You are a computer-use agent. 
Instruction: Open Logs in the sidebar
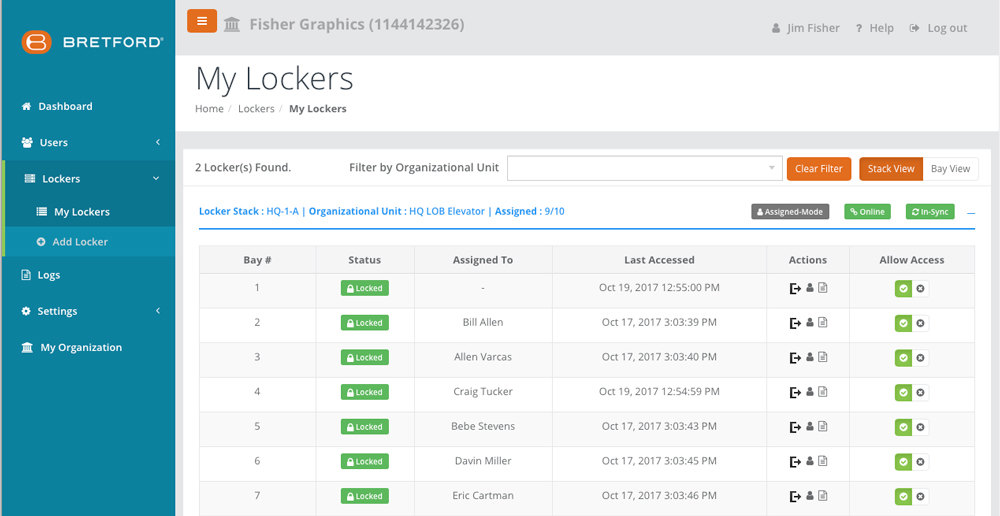tap(41, 275)
